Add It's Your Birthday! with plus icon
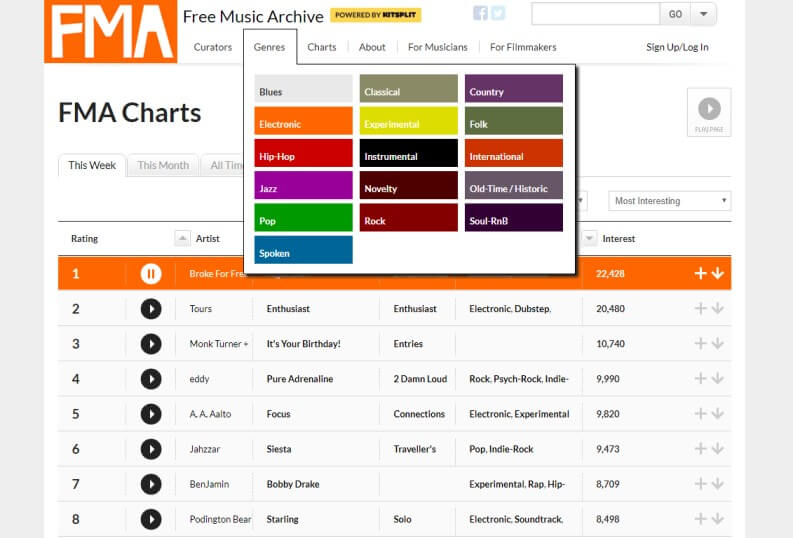Image resolution: width=793 pixels, height=538 pixels. 700,344
